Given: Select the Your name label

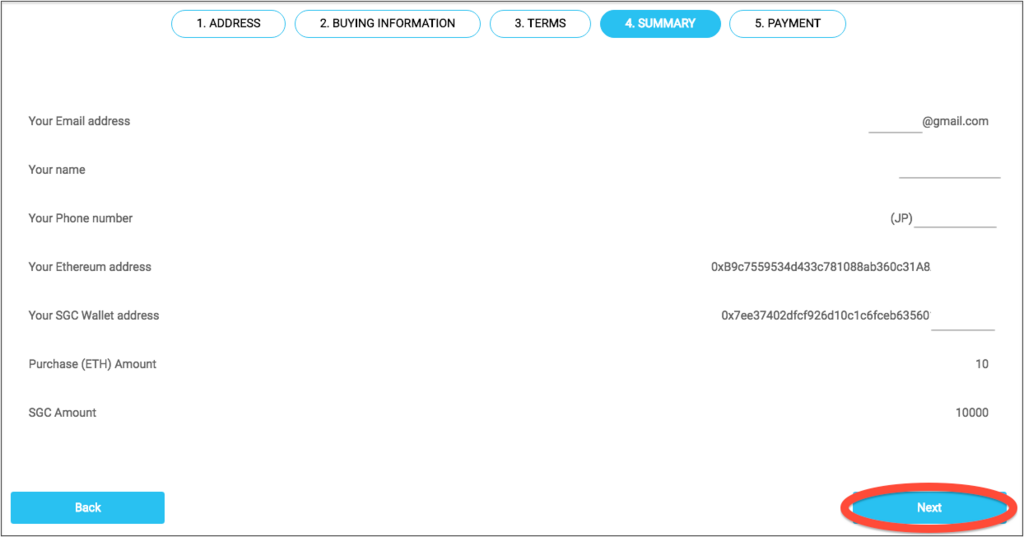Looking at the screenshot, I should pyautogui.click(x=57, y=170).
